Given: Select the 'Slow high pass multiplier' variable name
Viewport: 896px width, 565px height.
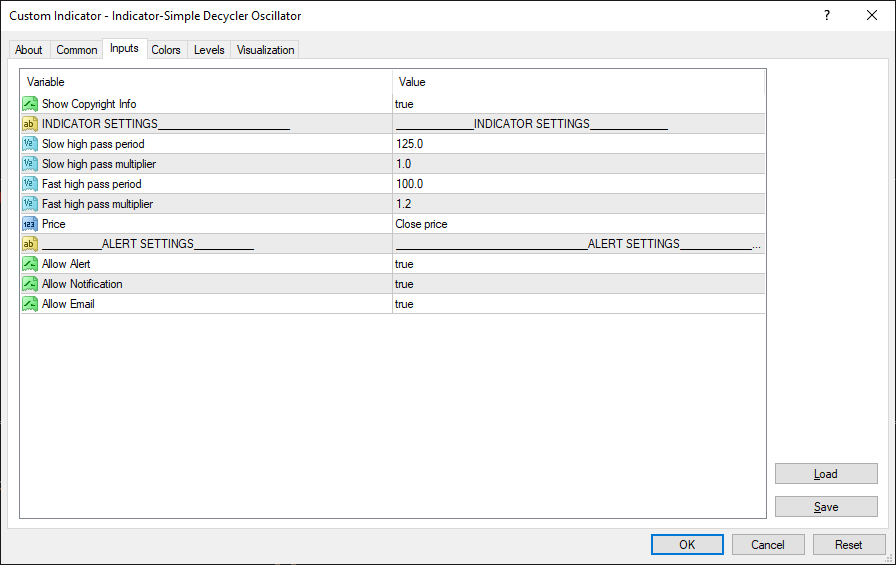Looking at the screenshot, I should (99, 164).
